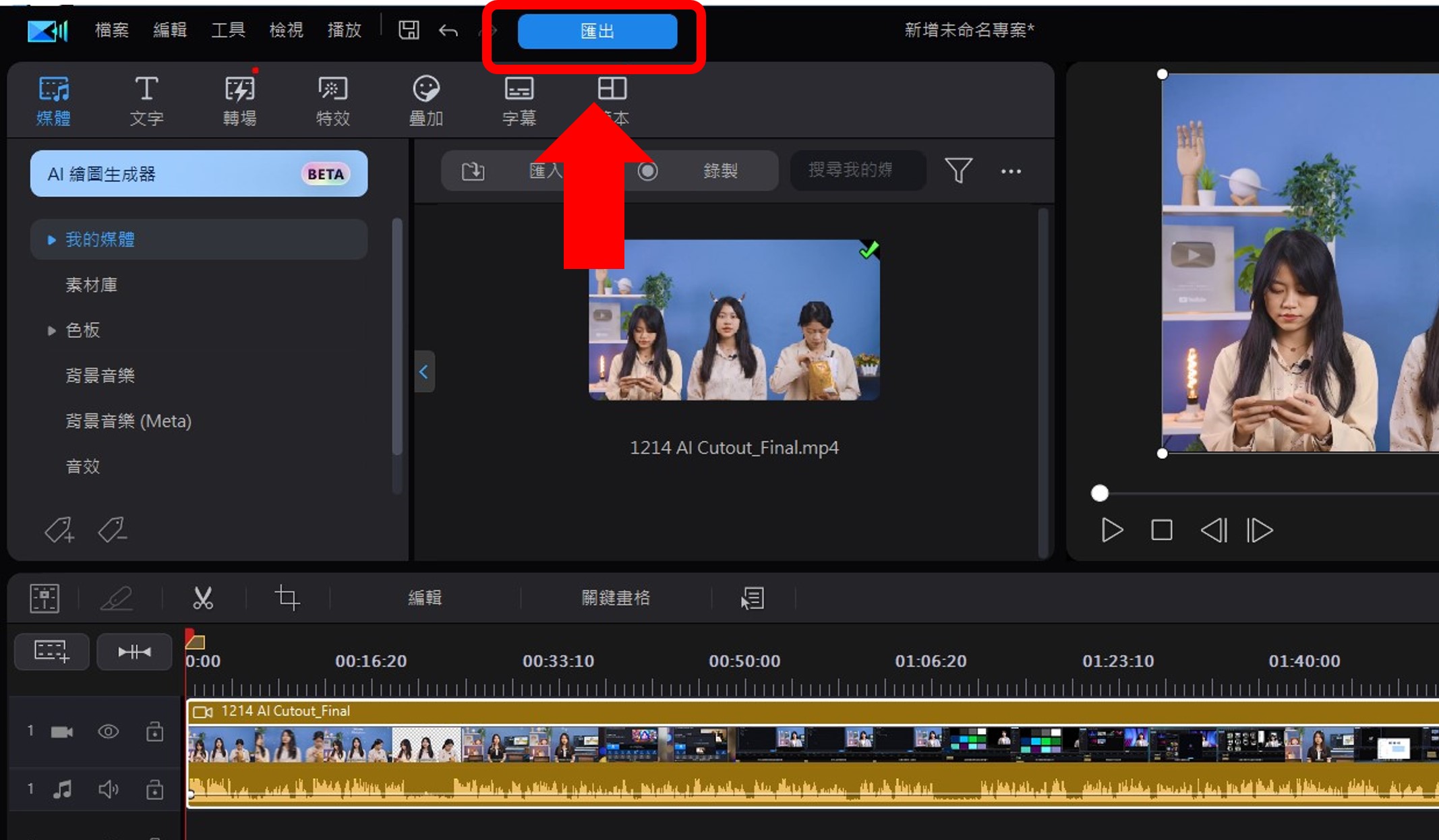
Task: Click the 匯出 export button
Action: [597, 31]
